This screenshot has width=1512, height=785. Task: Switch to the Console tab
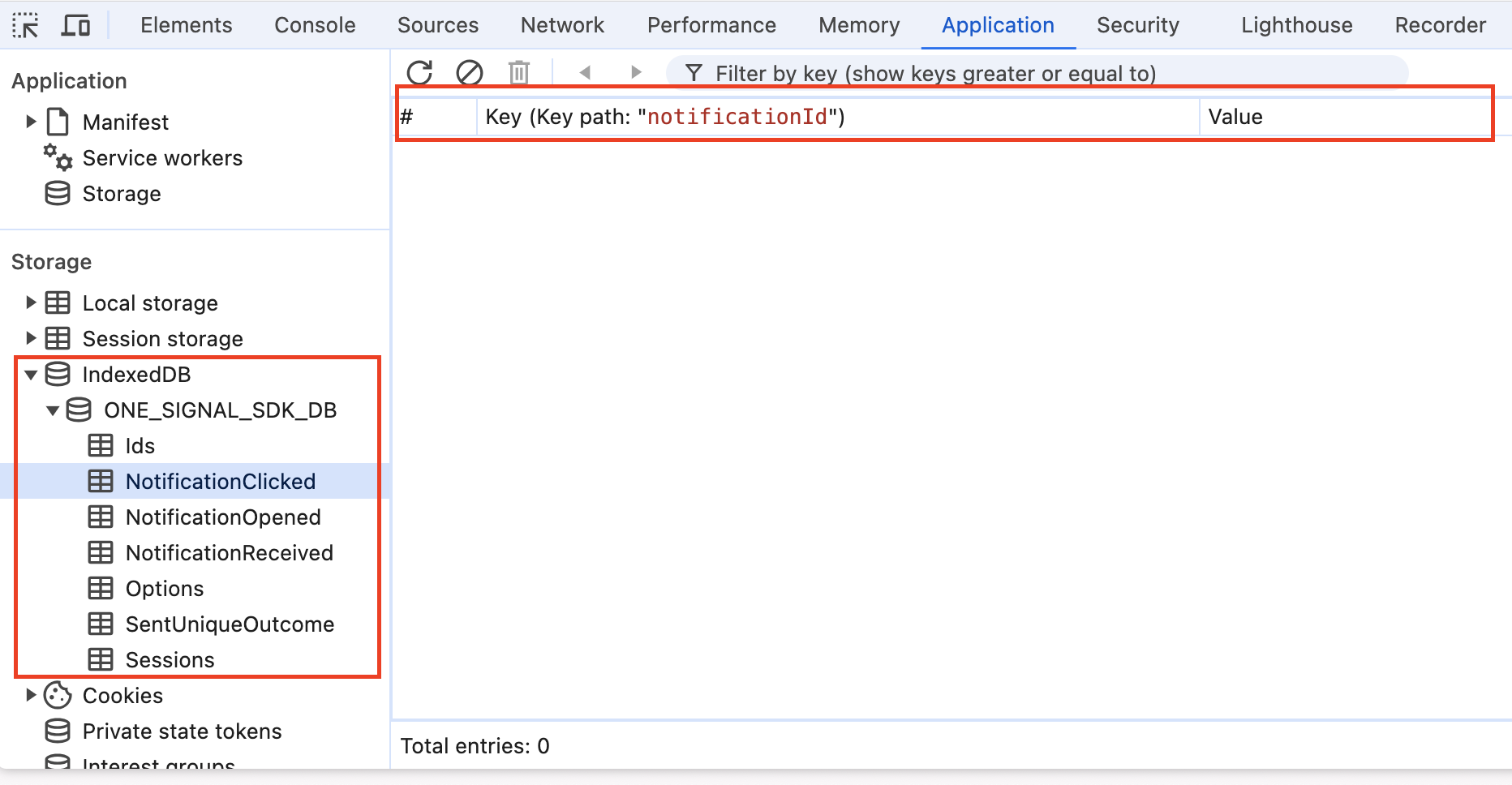coord(315,25)
